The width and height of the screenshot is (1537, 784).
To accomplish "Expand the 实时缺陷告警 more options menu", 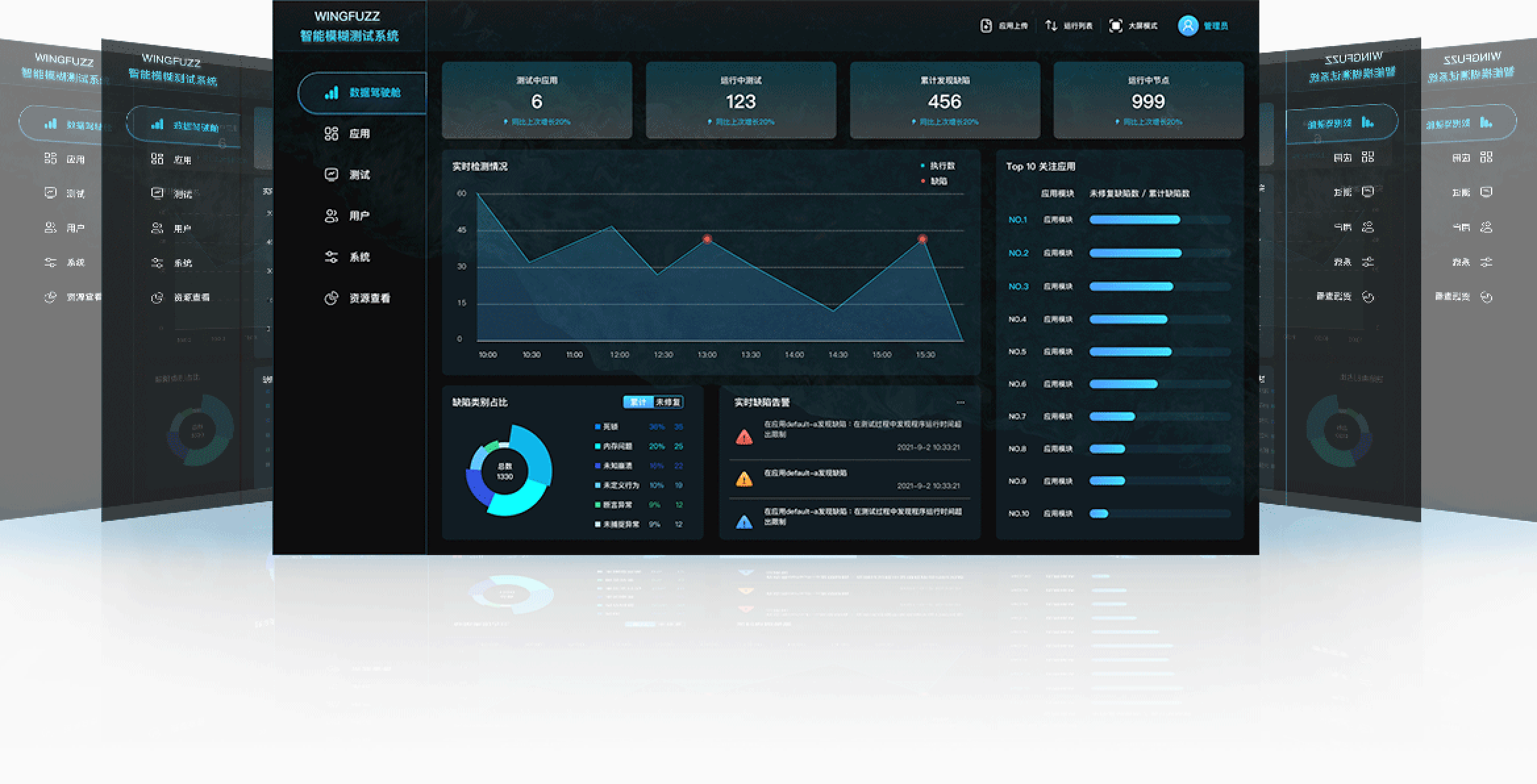I will click(x=961, y=403).
